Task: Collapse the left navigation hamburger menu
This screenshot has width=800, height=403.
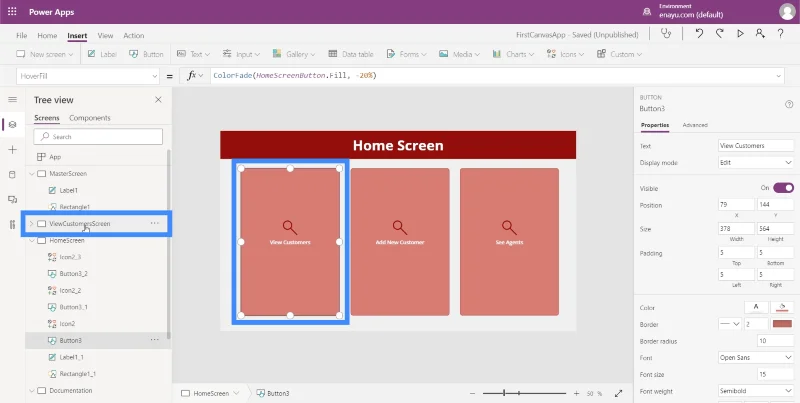Action: pos(12,99)
